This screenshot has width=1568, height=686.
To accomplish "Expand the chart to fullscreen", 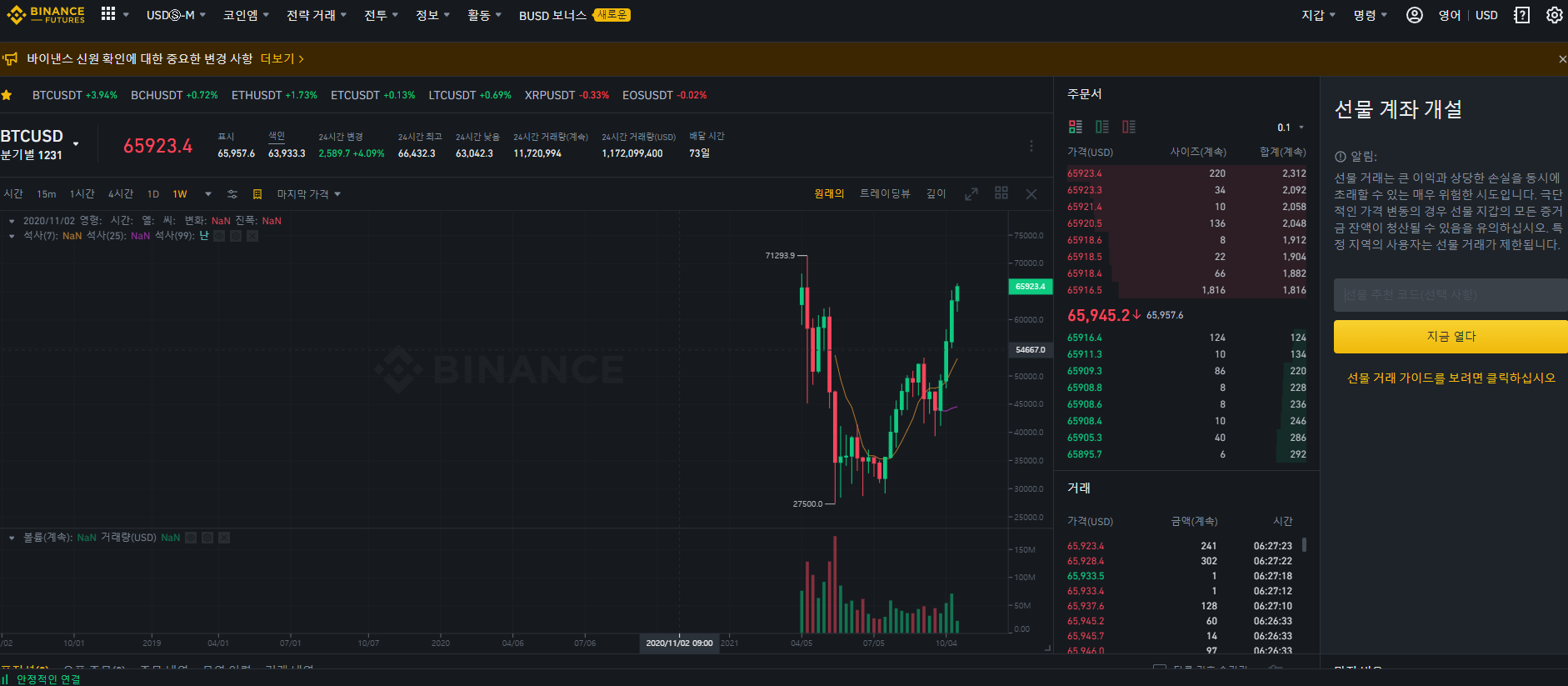I will point(971,194).
